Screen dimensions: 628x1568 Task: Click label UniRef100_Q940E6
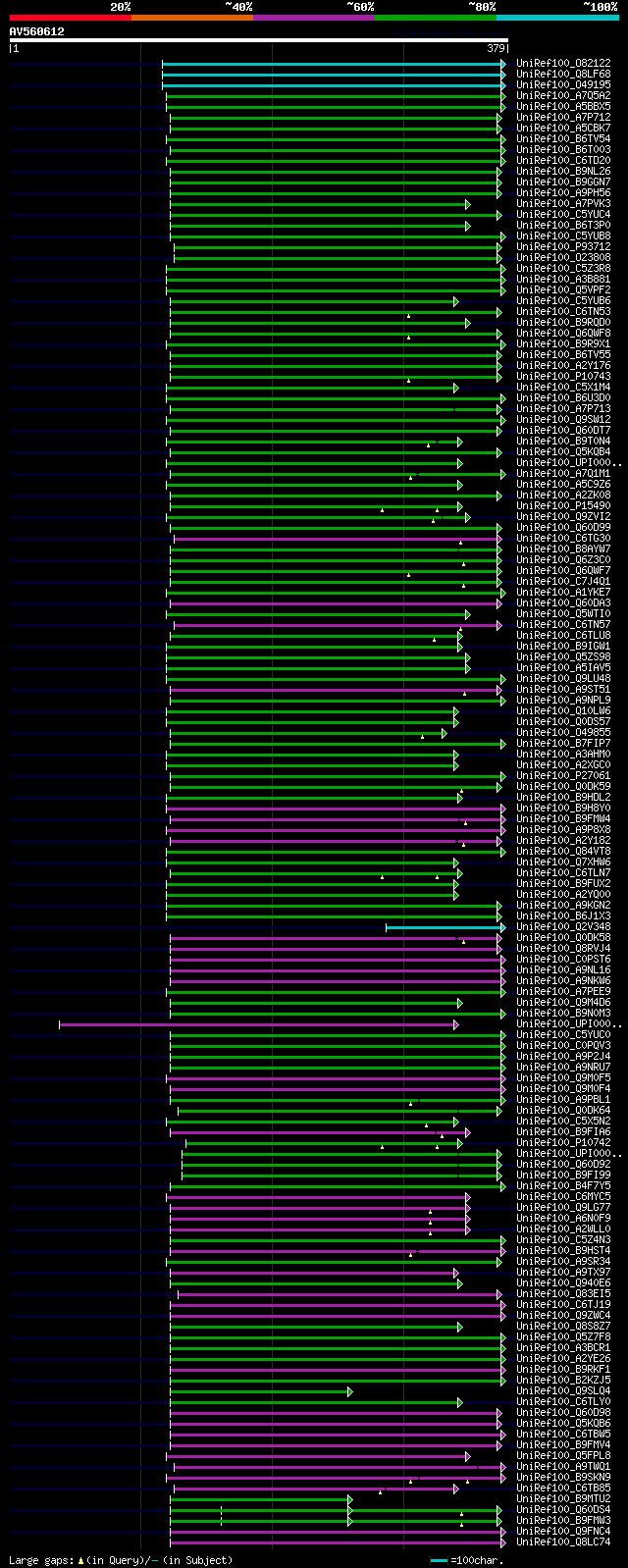(563, 1282)
